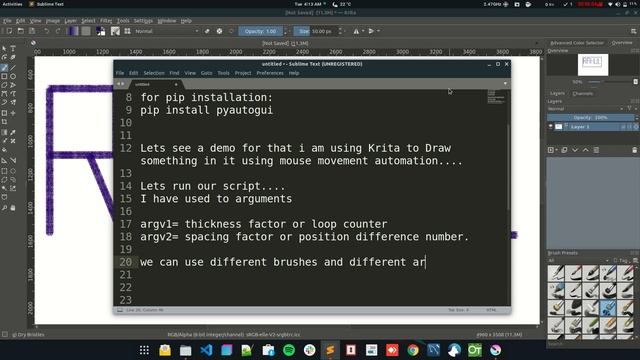This screenshot has height=360, width=640.
Task: Toggle vertical mirror tool icon
Action: (x=371, y=31)
